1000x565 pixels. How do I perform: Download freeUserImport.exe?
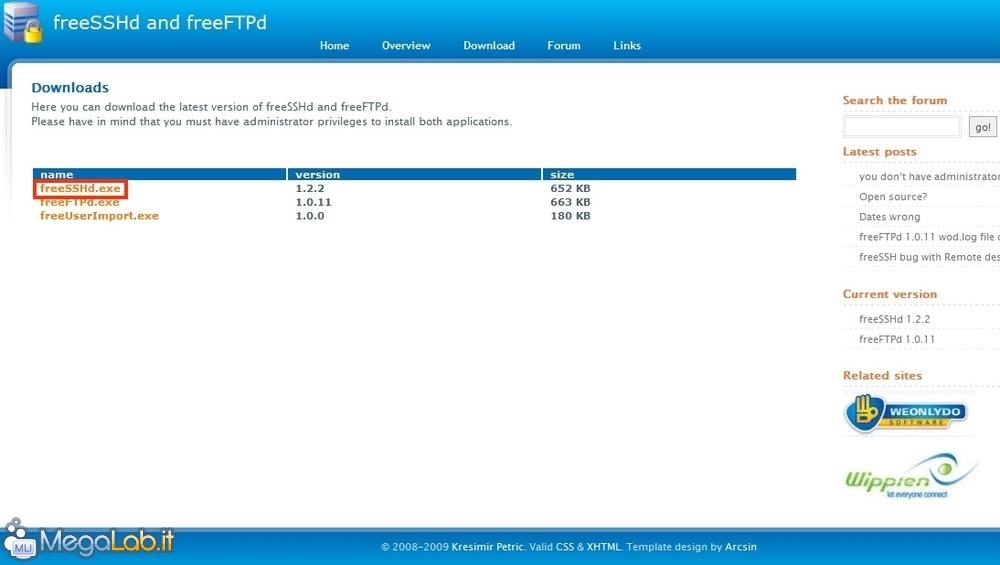99,216
